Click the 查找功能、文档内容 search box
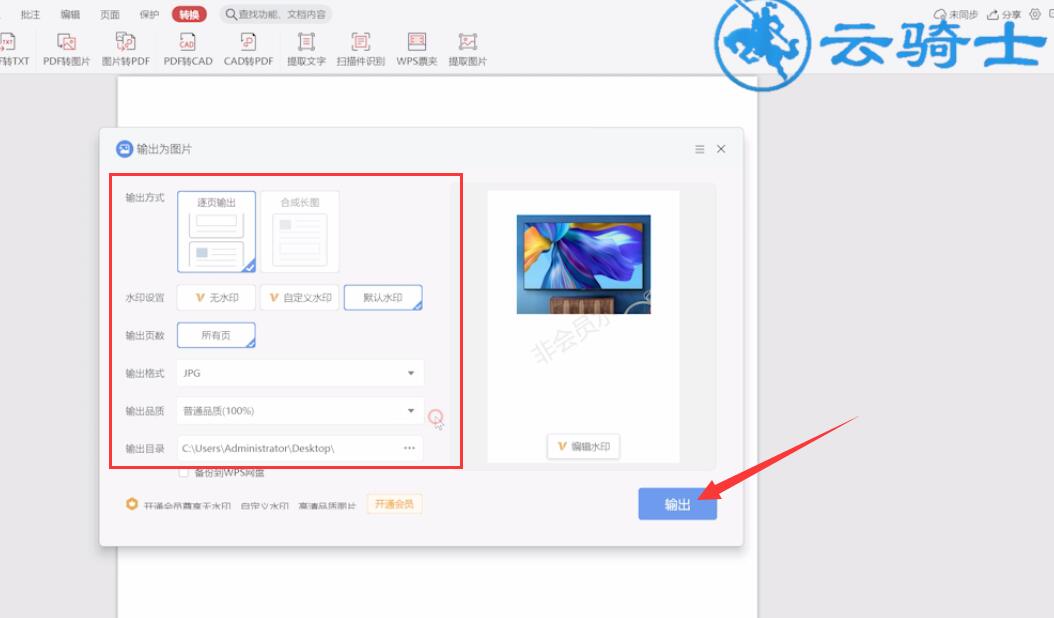This screenshot has width=1054, height=618. (x=276, y=14)
